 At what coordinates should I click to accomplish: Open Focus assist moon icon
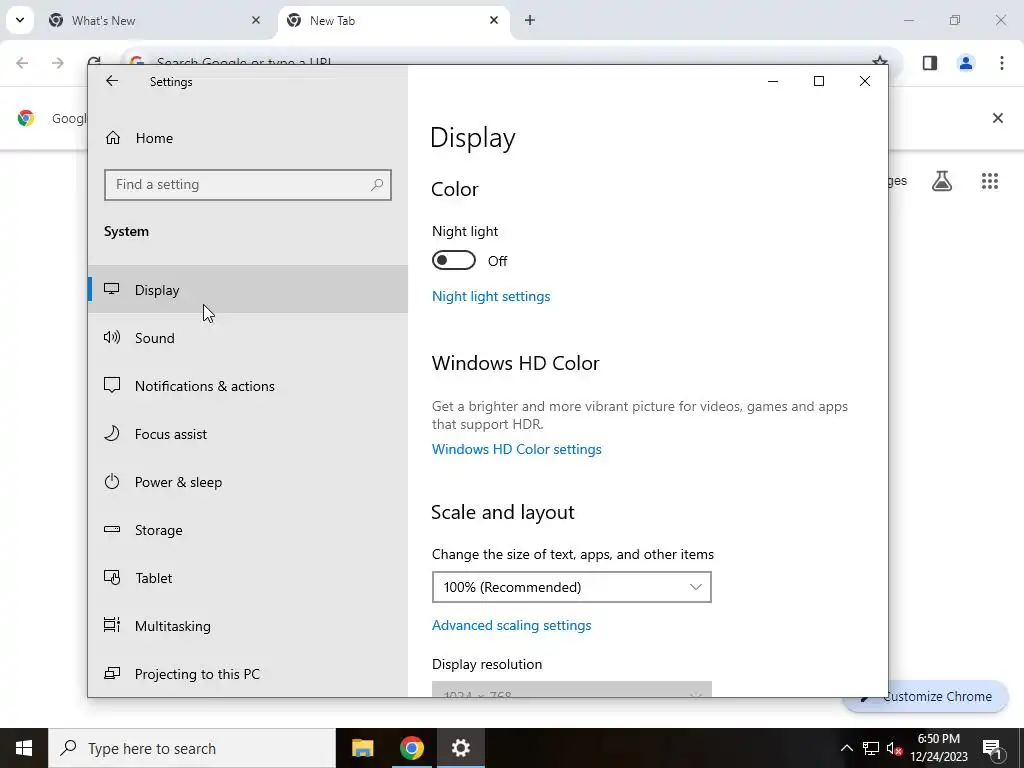[112, 434]
